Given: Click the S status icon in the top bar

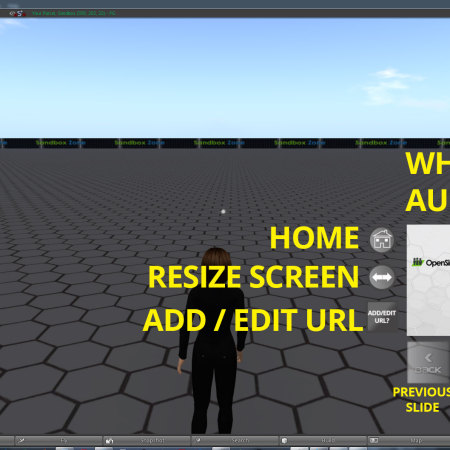Looking at the screenshot, I should pos(21,13).
